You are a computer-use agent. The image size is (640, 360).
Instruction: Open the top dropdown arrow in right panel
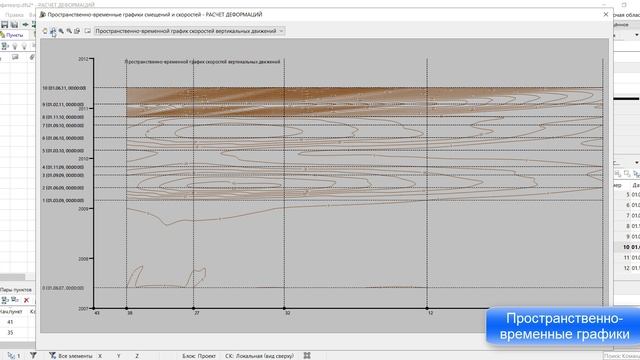pyautogui.click(x=636, y=36)
